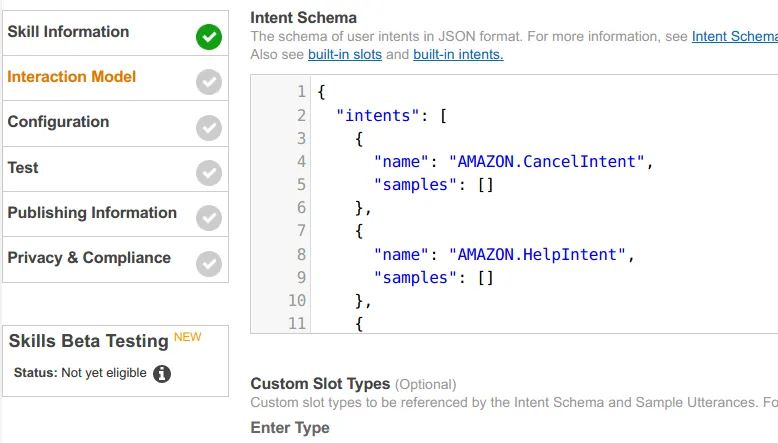
Task: Follow the Intent Schema documentation link
Action: click(734, 37)
